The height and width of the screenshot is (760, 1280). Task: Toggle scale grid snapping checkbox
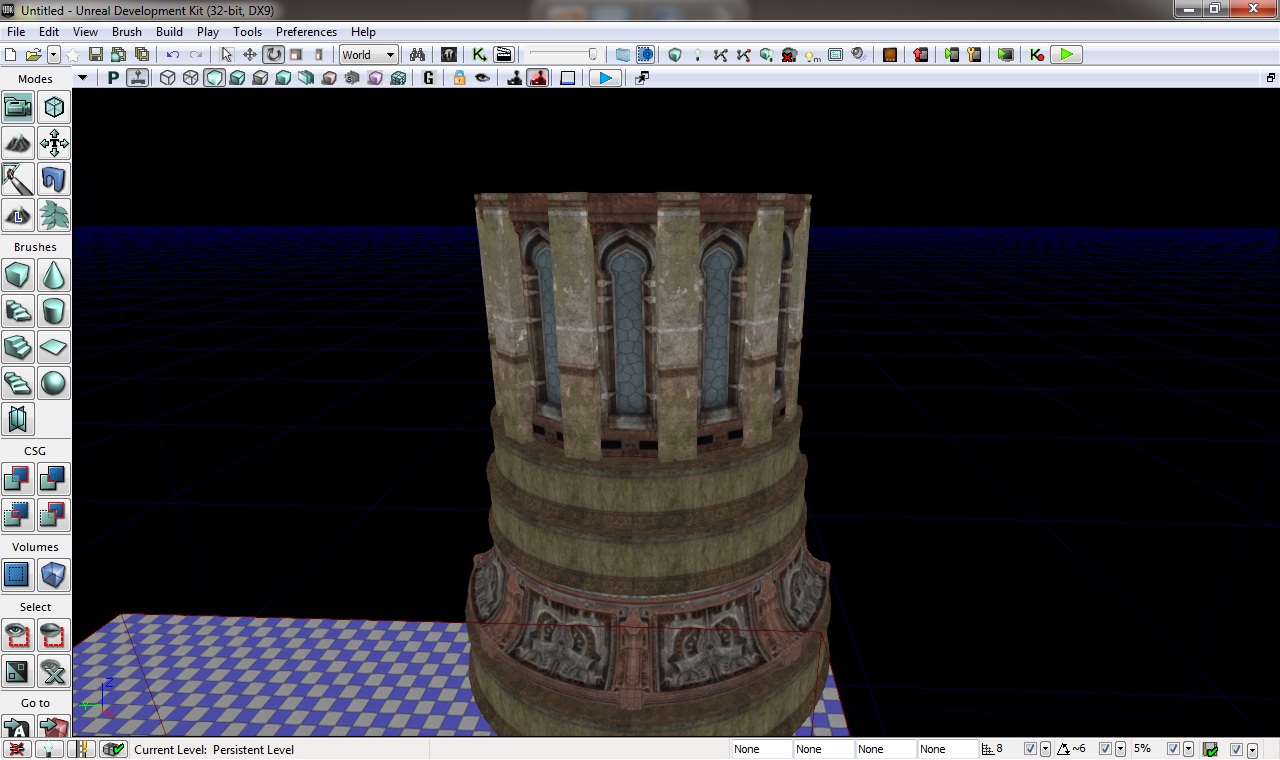1174,749
